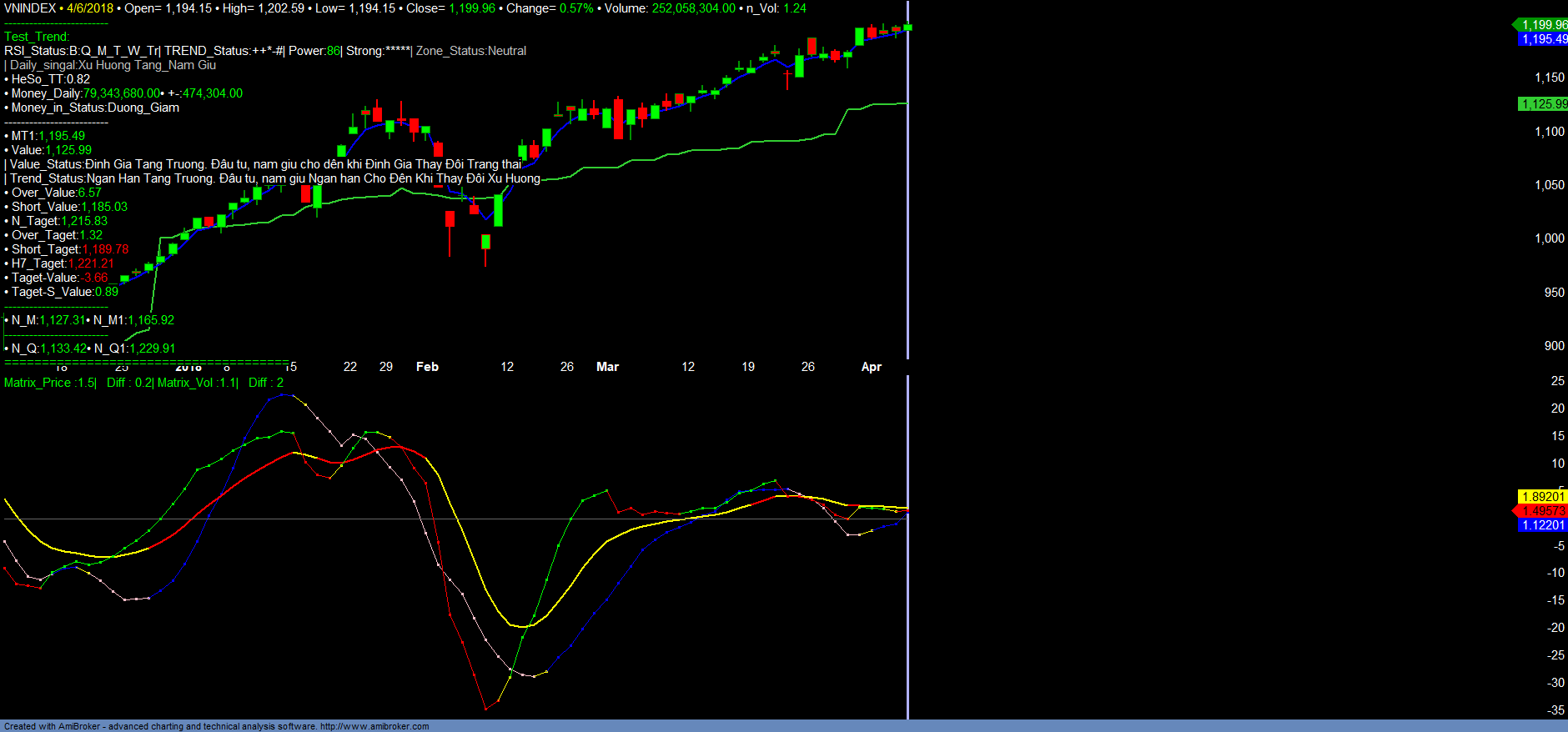Select the Apr label on date axis
Screen dimensions: 1568x732
(871, 367)
